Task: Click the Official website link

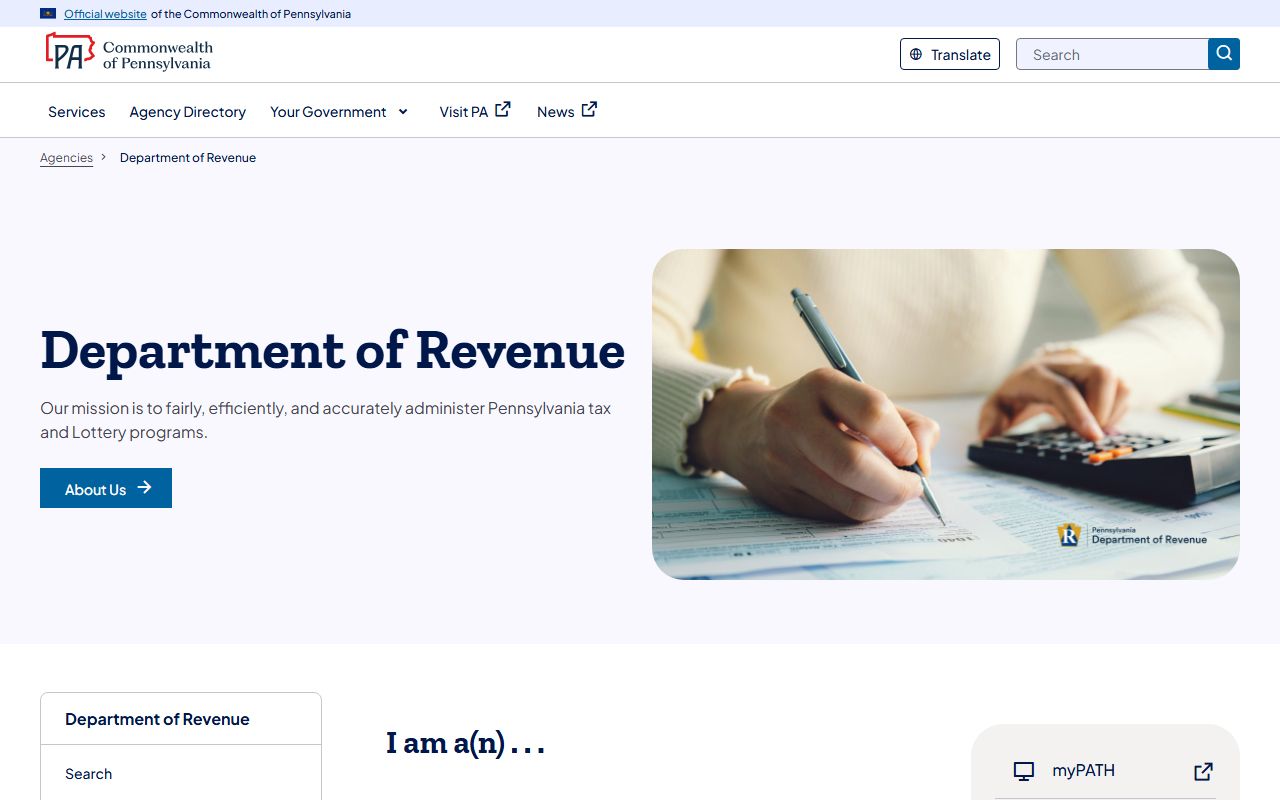Action: click(x=105, y=14)
